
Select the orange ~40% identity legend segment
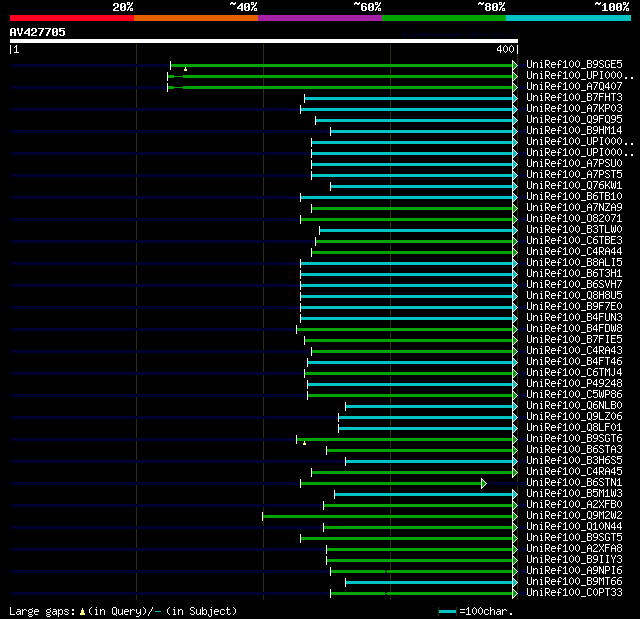[196, 18]
